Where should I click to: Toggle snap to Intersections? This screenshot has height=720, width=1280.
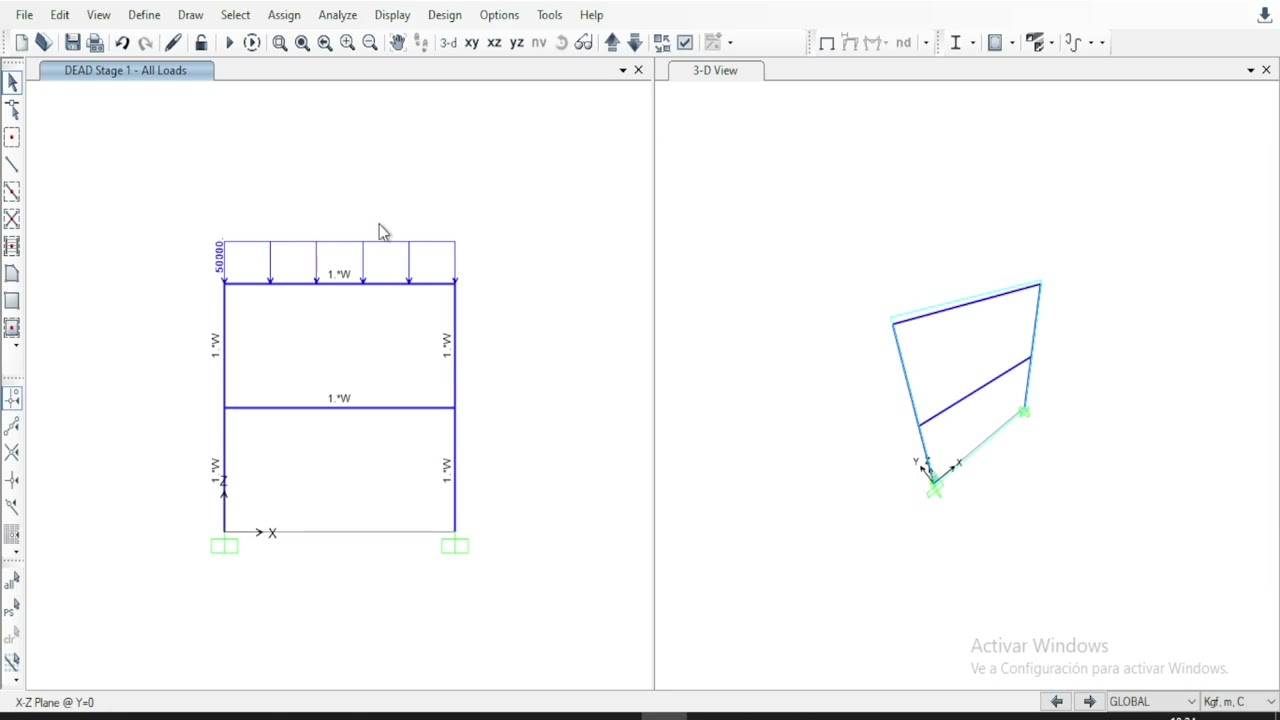pyautogui.click(x=12, y=453)
